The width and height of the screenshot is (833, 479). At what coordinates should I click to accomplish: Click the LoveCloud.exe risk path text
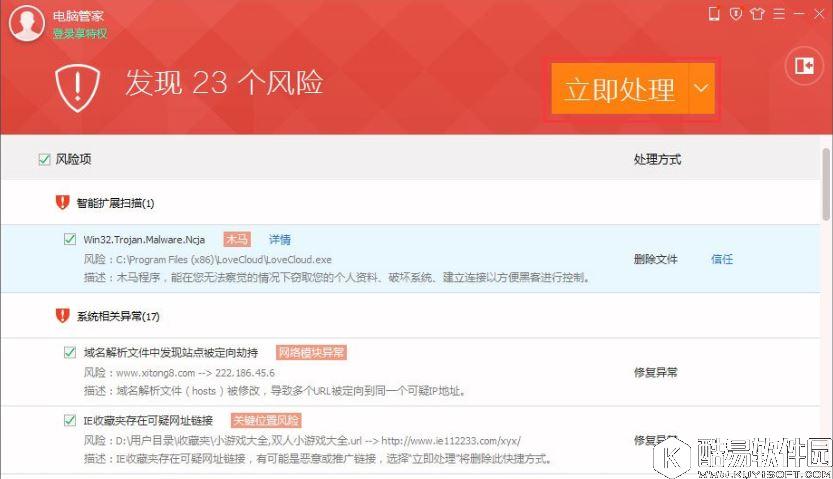coord(208,260)
